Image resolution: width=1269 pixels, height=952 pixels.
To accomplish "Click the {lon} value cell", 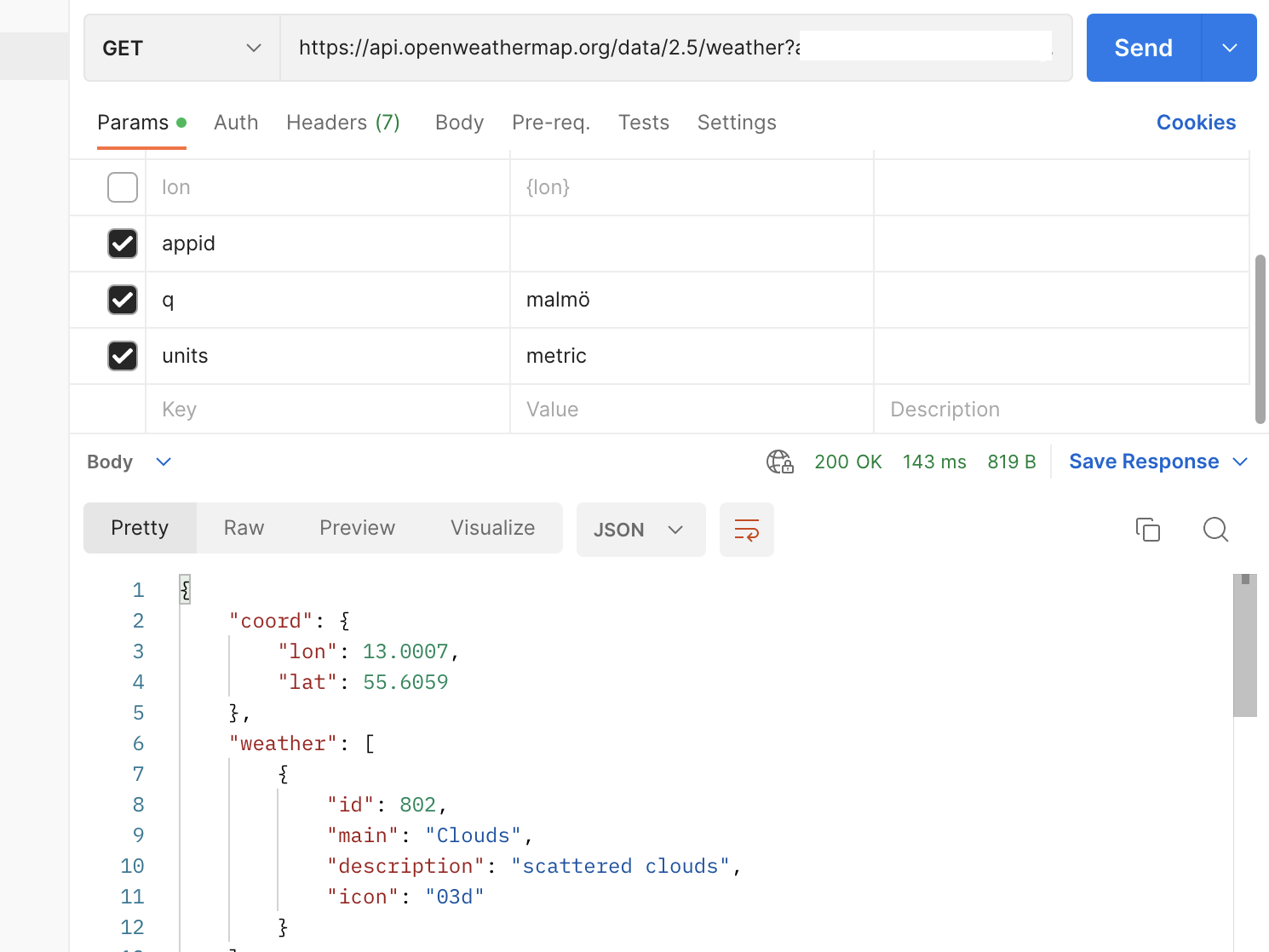I will pos(692,187).
